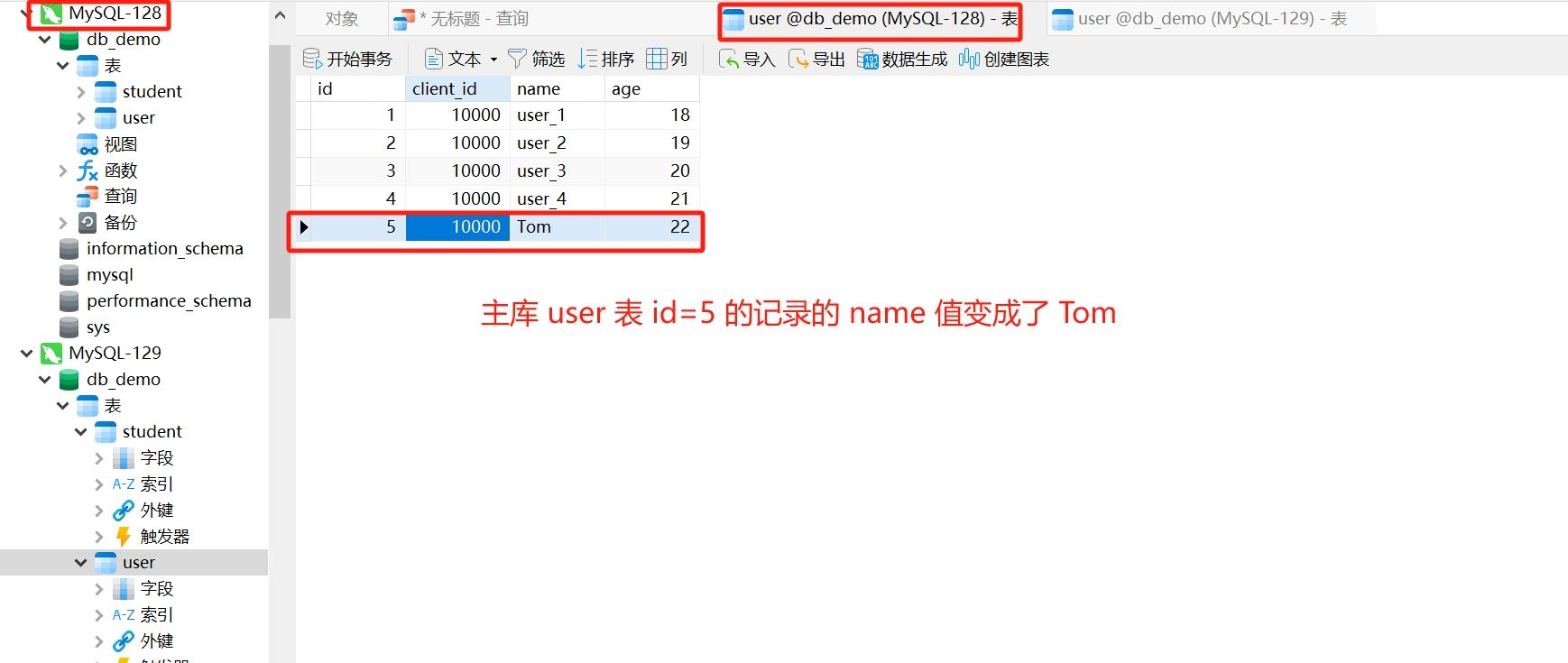The height and width of the screenshot is (663, 1568).
Task: Click the selected client_id cell in row 5
Action: coord(457,227)
